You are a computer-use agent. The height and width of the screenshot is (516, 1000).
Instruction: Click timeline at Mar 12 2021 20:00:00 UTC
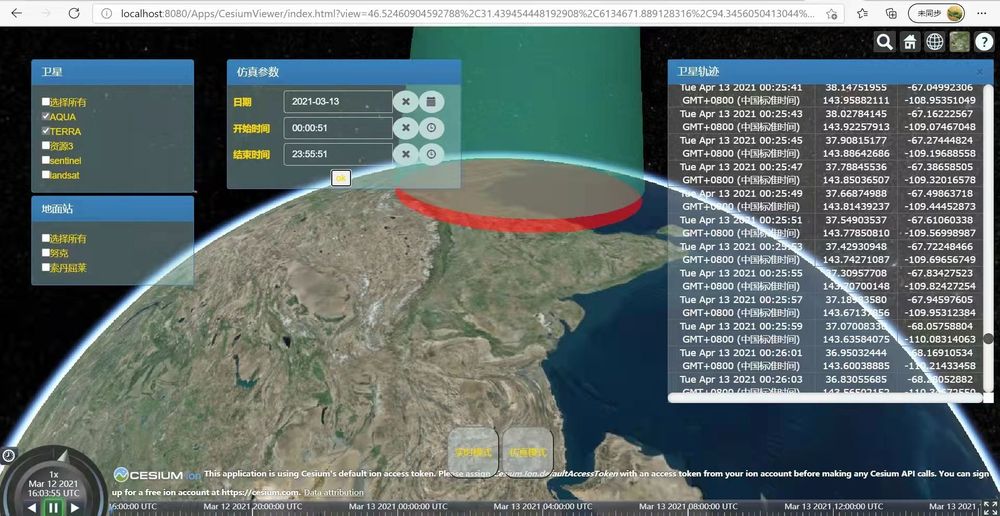click(253, 507)
